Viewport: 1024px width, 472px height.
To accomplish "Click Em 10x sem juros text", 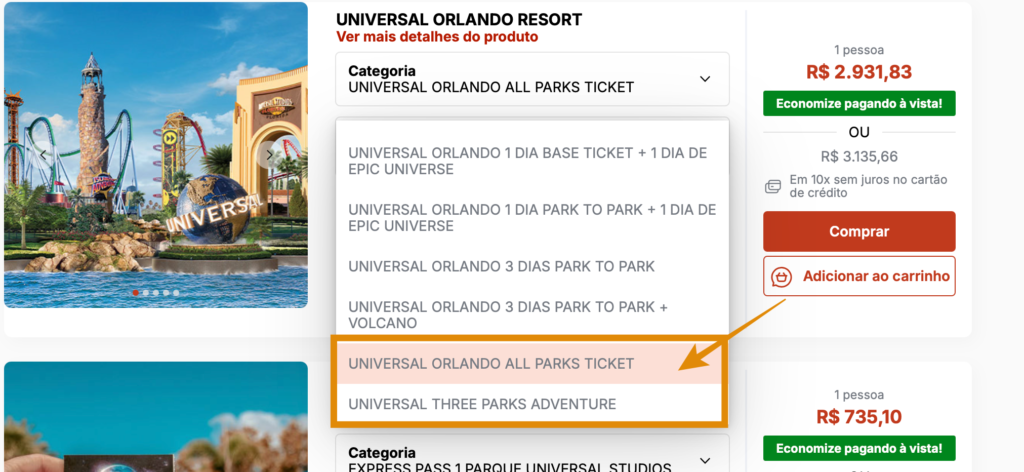I will pyautogui.click(x=868, y=186).
